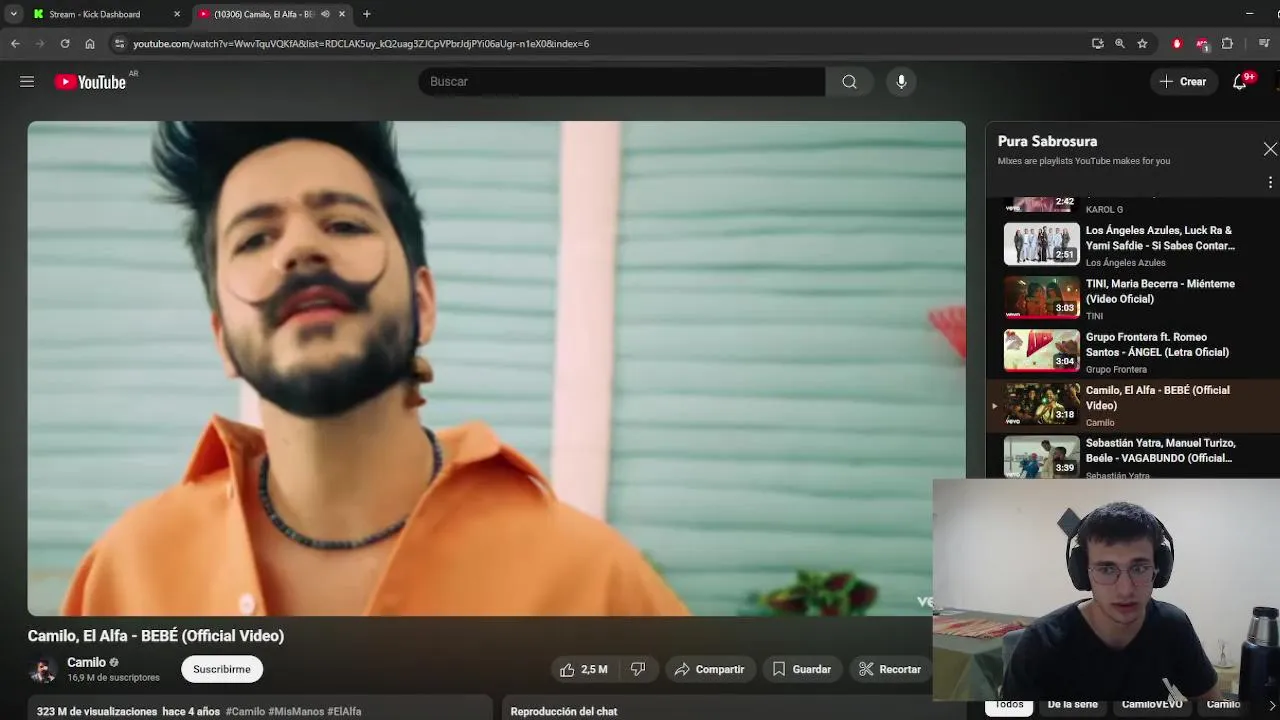
Task: Open the zoom magnifier in address bar
Action: coord(1119,44)
